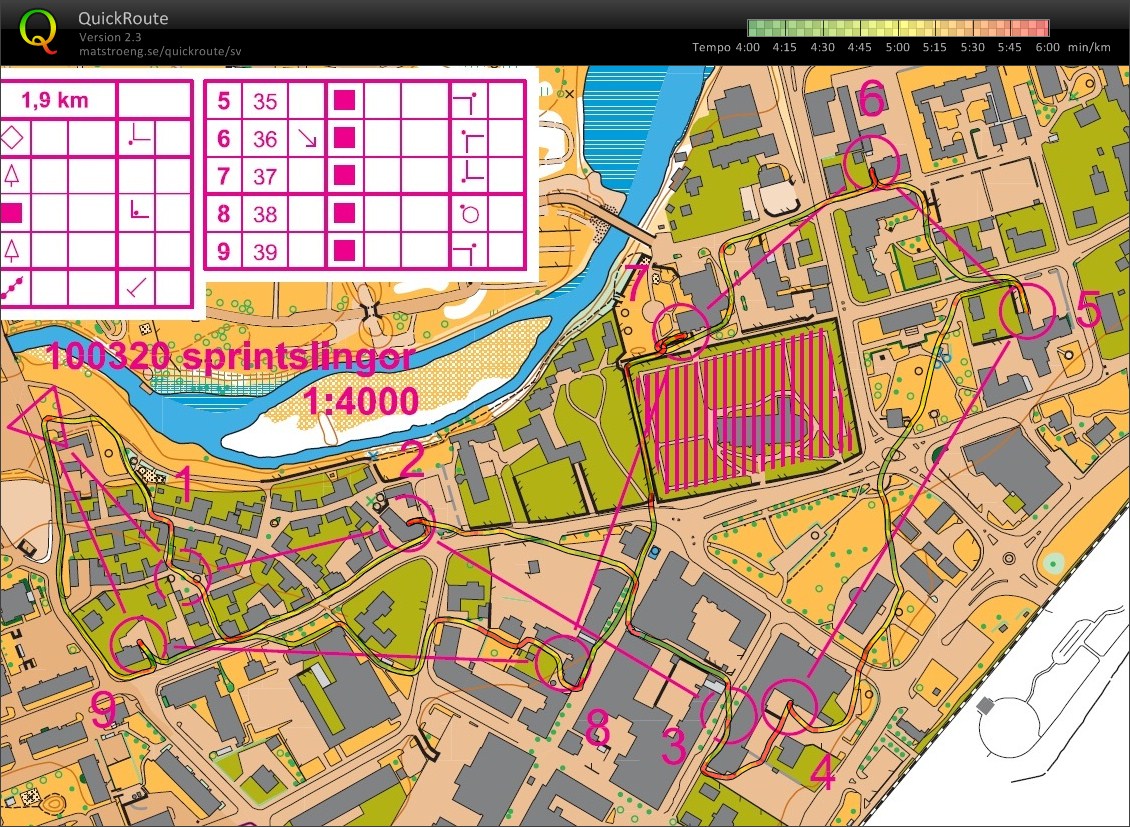Click control circle 7 on the map
Image resolution: width=1130 pixels, height=827 pixels.
coord(681,331)
